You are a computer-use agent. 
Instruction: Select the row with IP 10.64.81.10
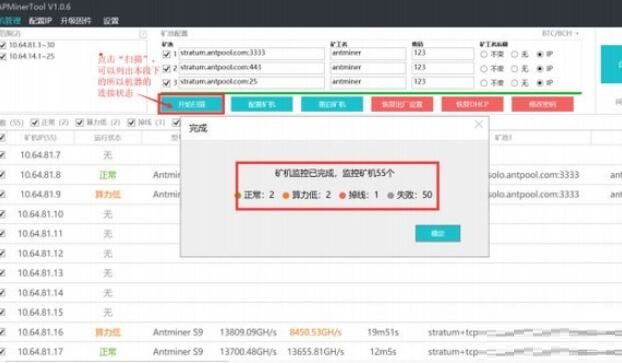(x=3, y=214)
